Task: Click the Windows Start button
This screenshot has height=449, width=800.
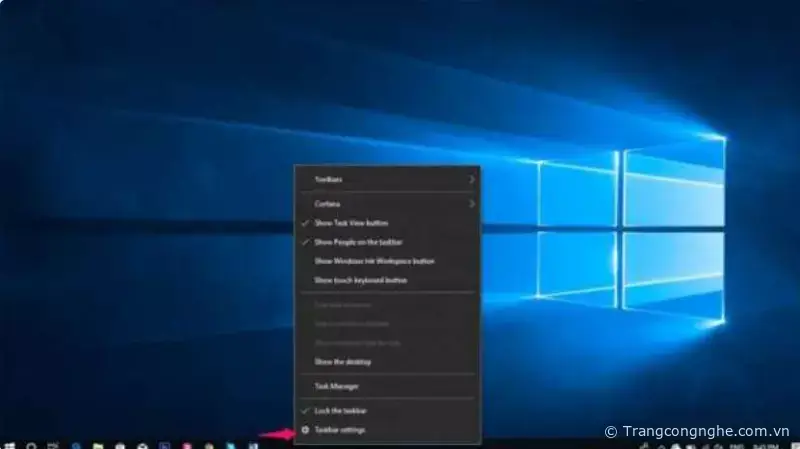Action: coord(9,444)
